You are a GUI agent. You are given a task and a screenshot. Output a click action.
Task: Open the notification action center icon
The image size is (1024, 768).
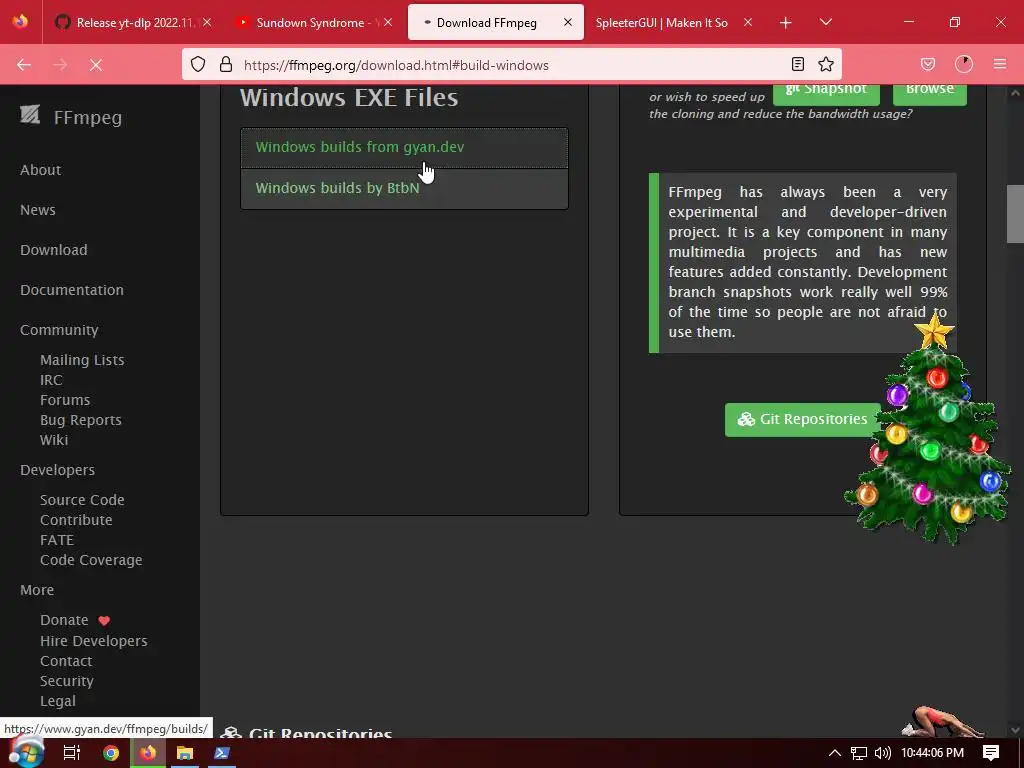tap(991, 753)
